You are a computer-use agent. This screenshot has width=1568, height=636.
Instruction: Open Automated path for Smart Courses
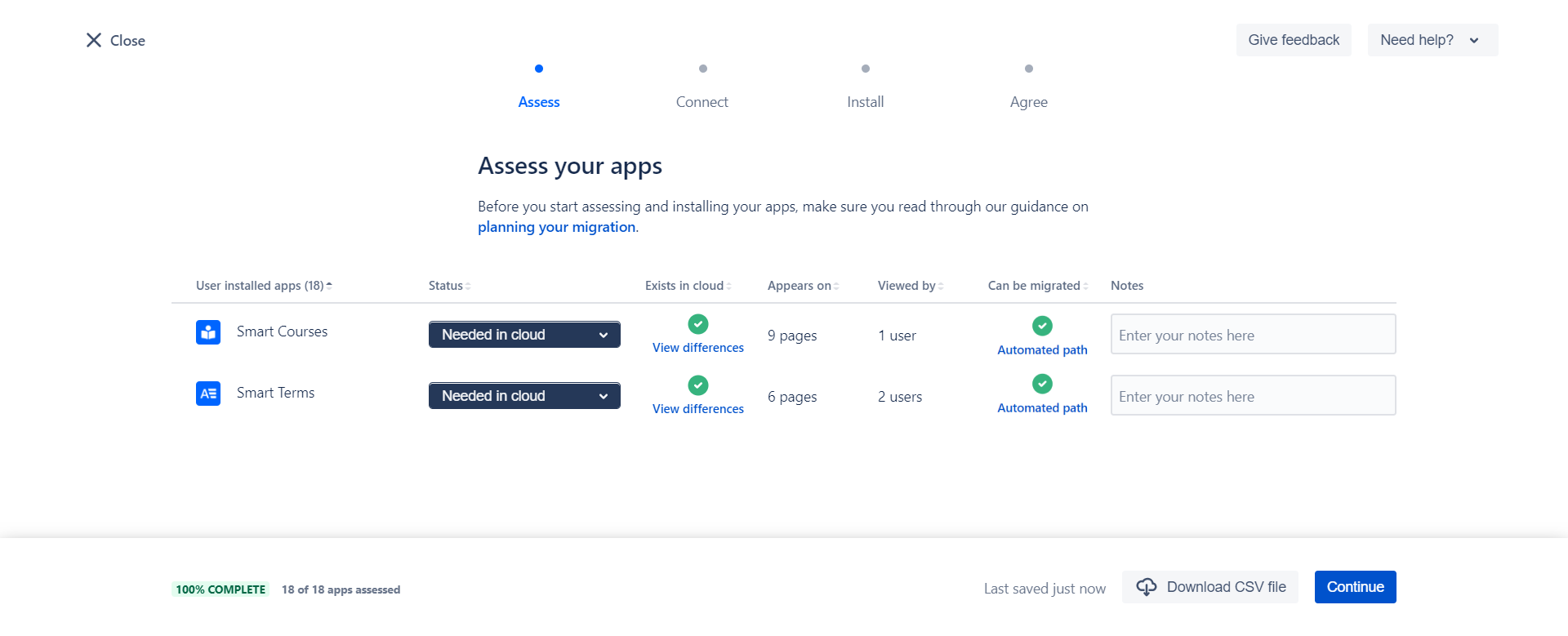click(1042, 350)
